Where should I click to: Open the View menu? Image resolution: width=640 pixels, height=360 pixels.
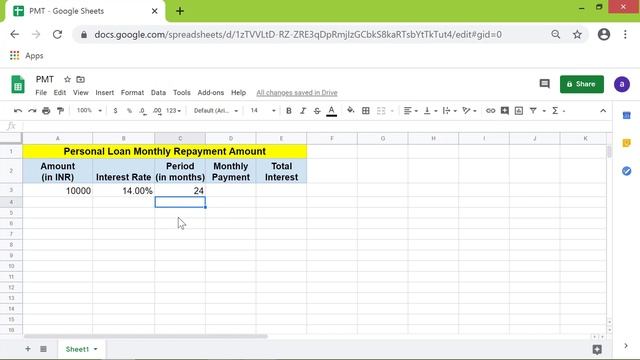pos(81,93)
